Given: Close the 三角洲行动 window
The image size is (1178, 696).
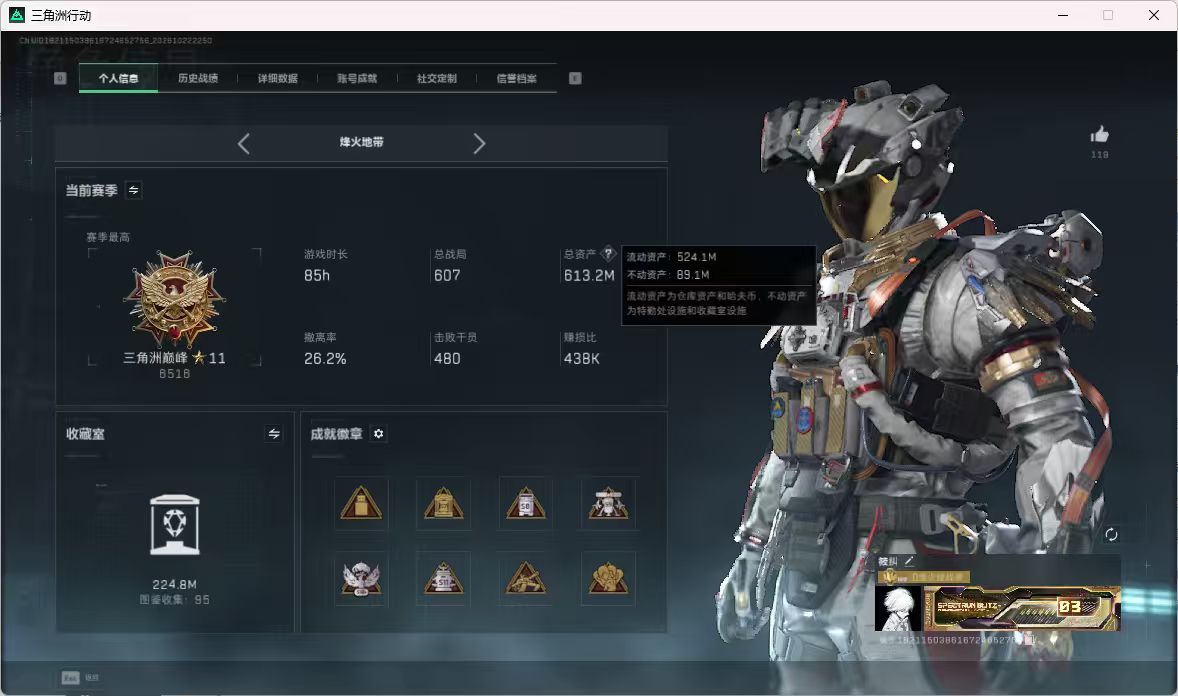Looking at the screenshot, I should [x=1154, y=15].
